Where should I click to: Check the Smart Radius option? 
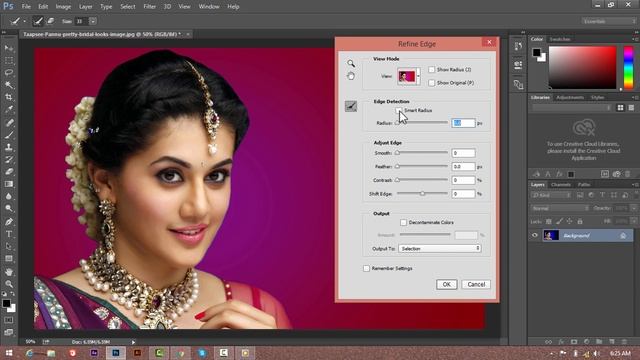(x=398, y=111)
